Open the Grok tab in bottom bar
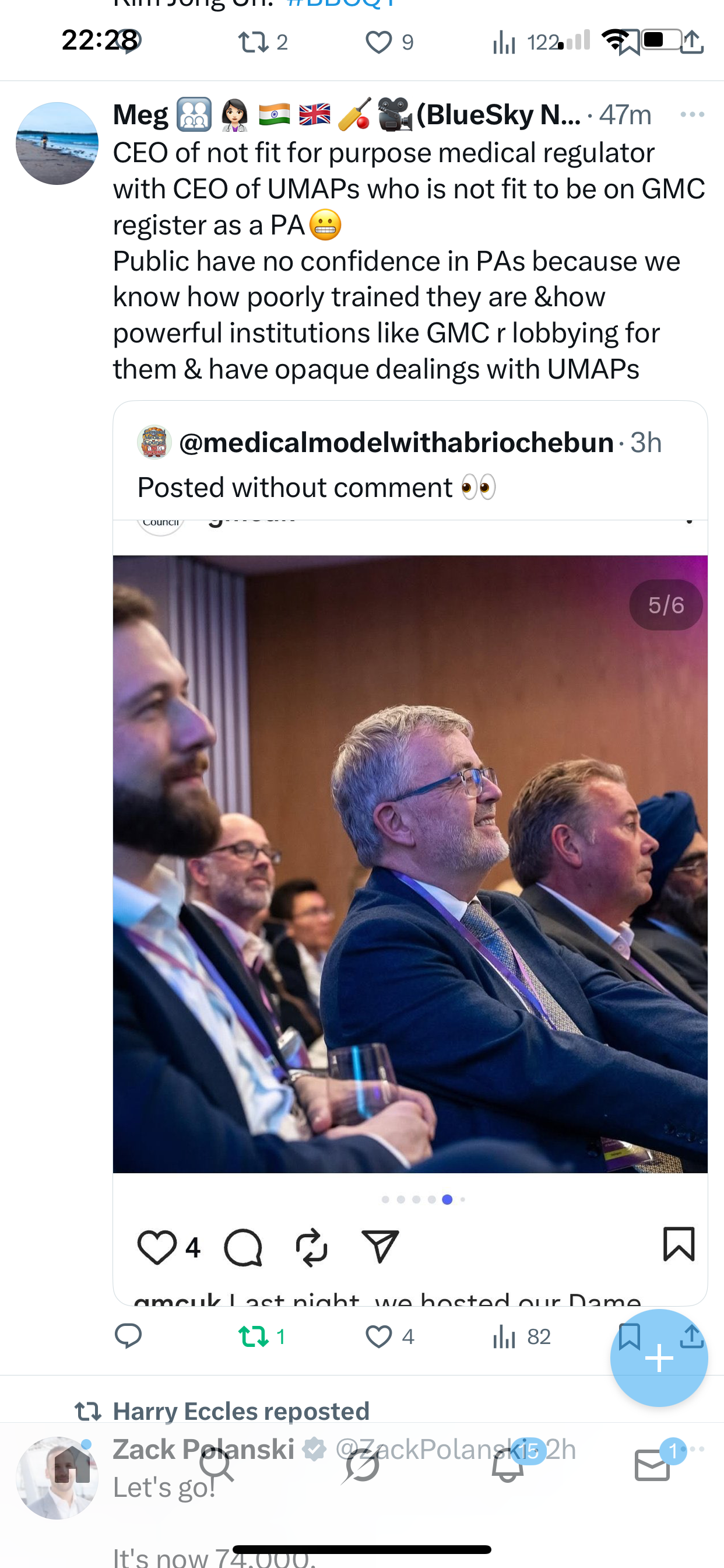The image size is (724, 1568). pyautogui.click(x=362, y=1465)
